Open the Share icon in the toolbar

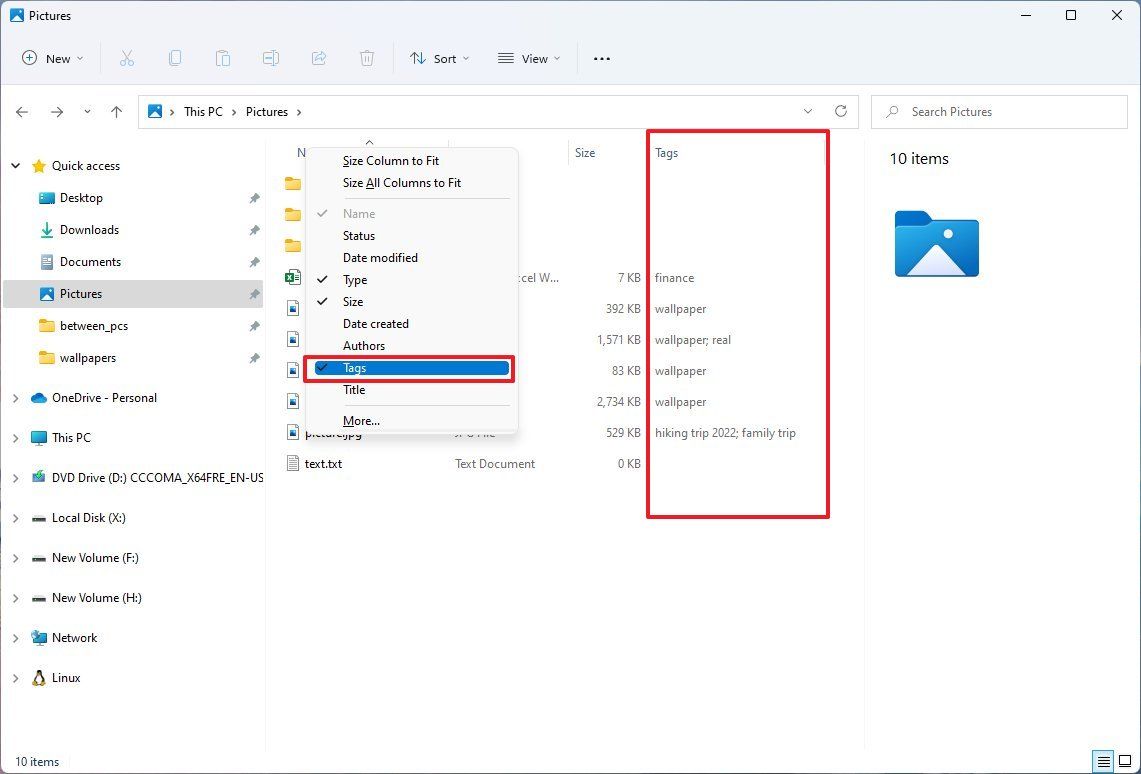pyautogui.click(x=319, y=58)
